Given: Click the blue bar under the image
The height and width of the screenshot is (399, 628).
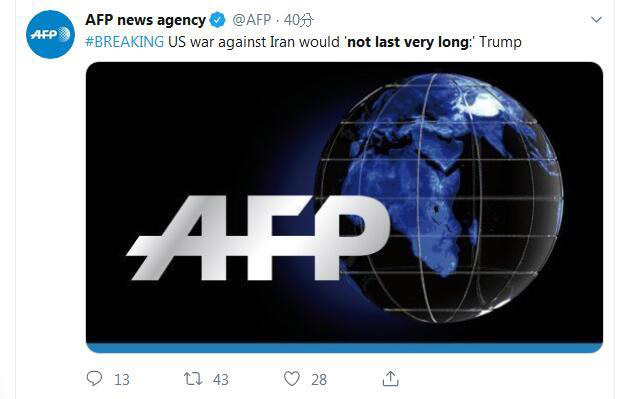Looking at the screenshot, I should click(344, 348).
